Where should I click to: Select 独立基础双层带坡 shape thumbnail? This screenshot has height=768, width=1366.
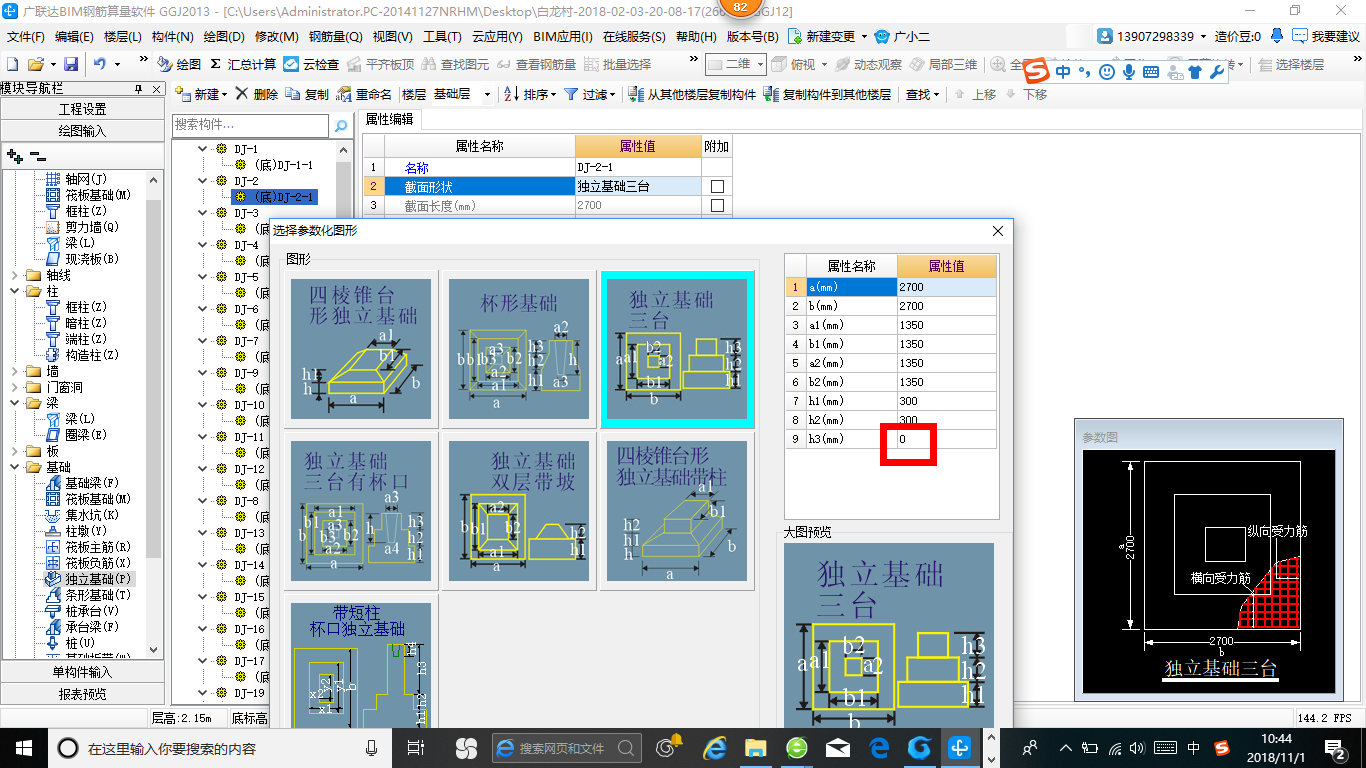click(x=519, y=511)
